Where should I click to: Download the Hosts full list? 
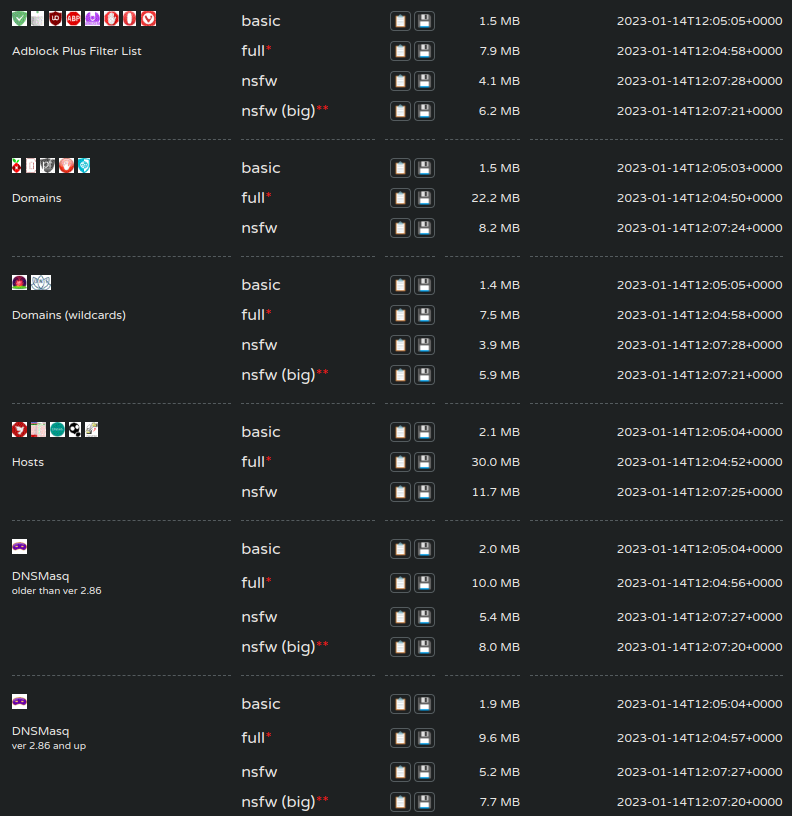425,462
